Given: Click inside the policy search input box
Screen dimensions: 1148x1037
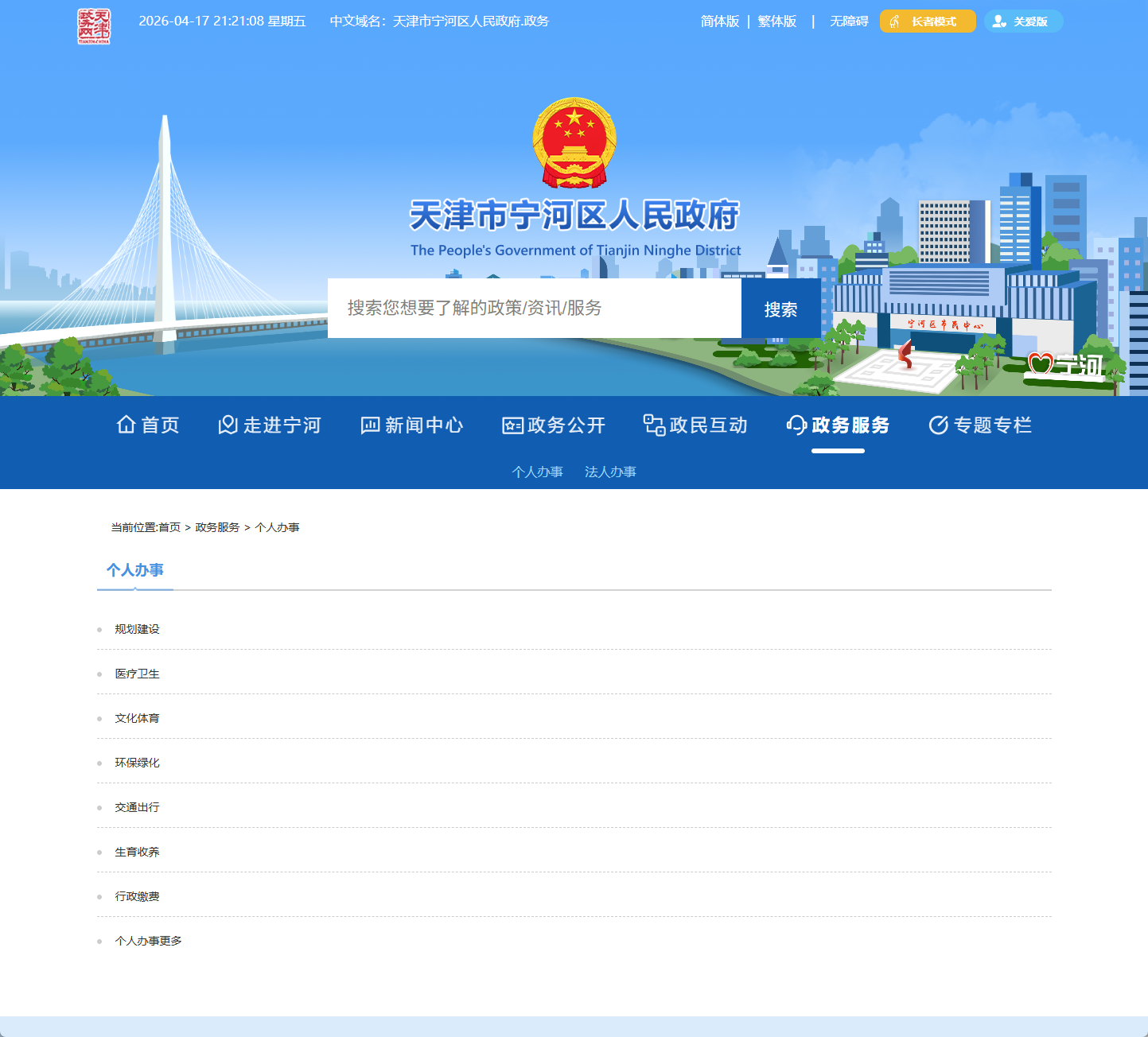Looking at the screenshot, I should pyautogui.click(x=533, y=309).
